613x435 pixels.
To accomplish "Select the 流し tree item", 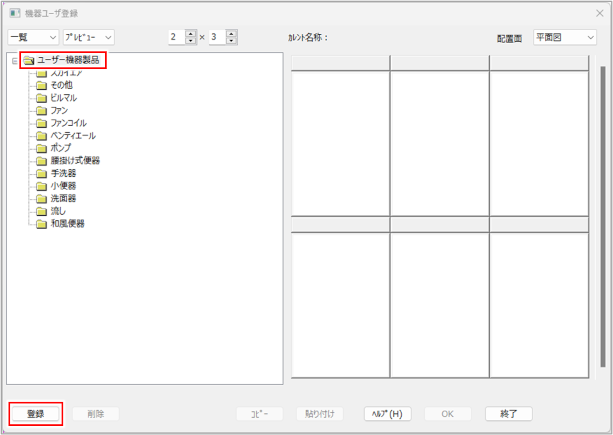I will (58, 211).
